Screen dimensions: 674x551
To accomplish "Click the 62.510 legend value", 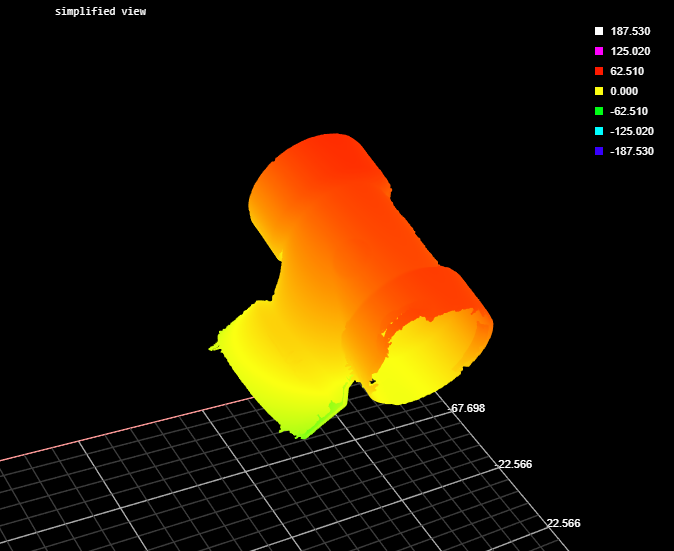I will point(627,71).
